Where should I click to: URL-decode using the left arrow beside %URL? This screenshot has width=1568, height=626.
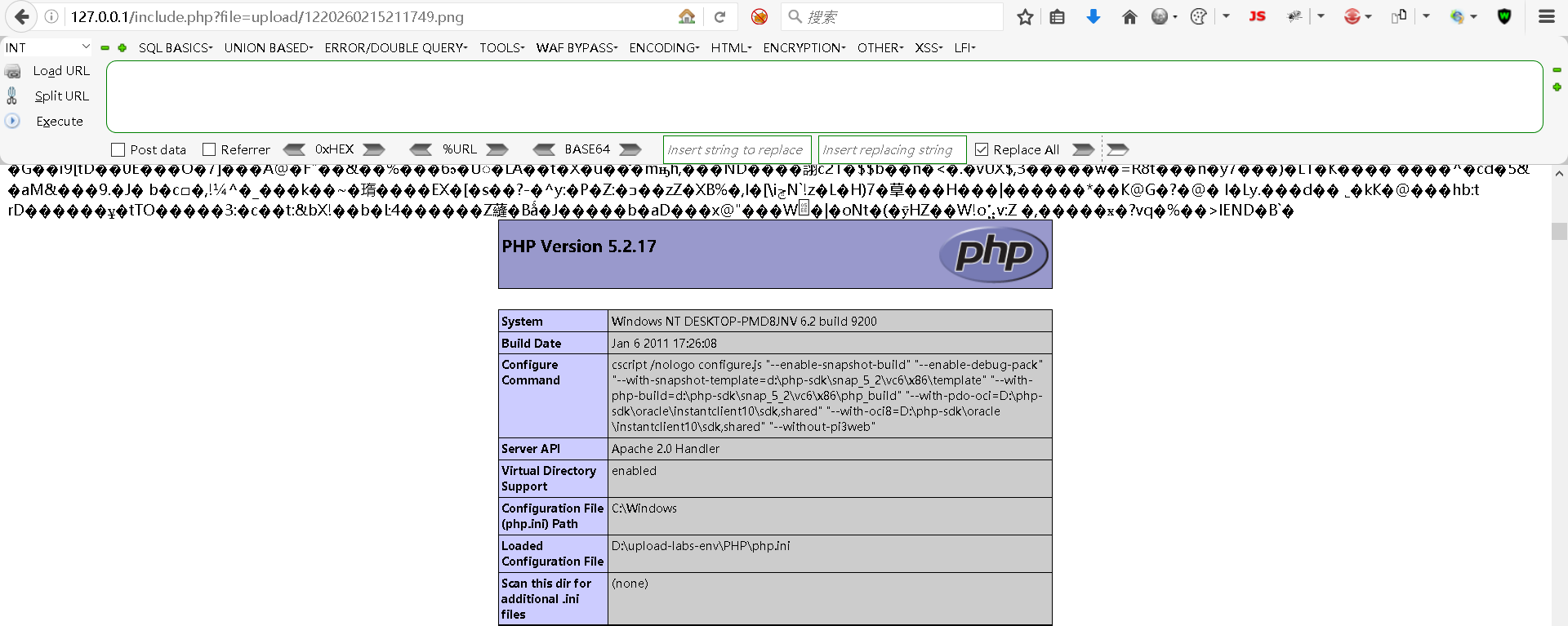pos(421,149)
